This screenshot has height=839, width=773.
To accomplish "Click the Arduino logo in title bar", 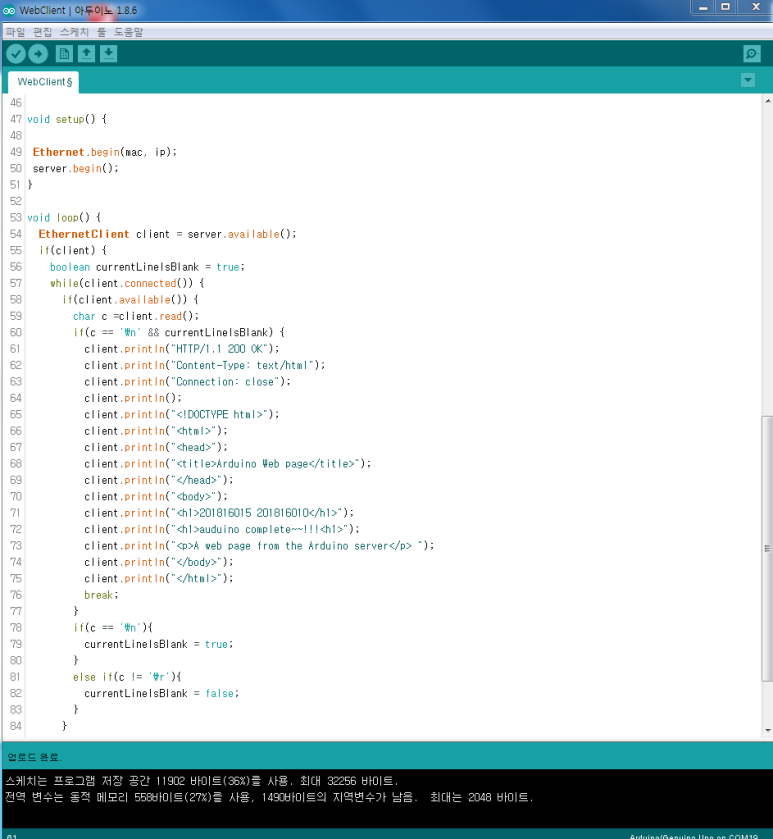I will click(9, 10).
